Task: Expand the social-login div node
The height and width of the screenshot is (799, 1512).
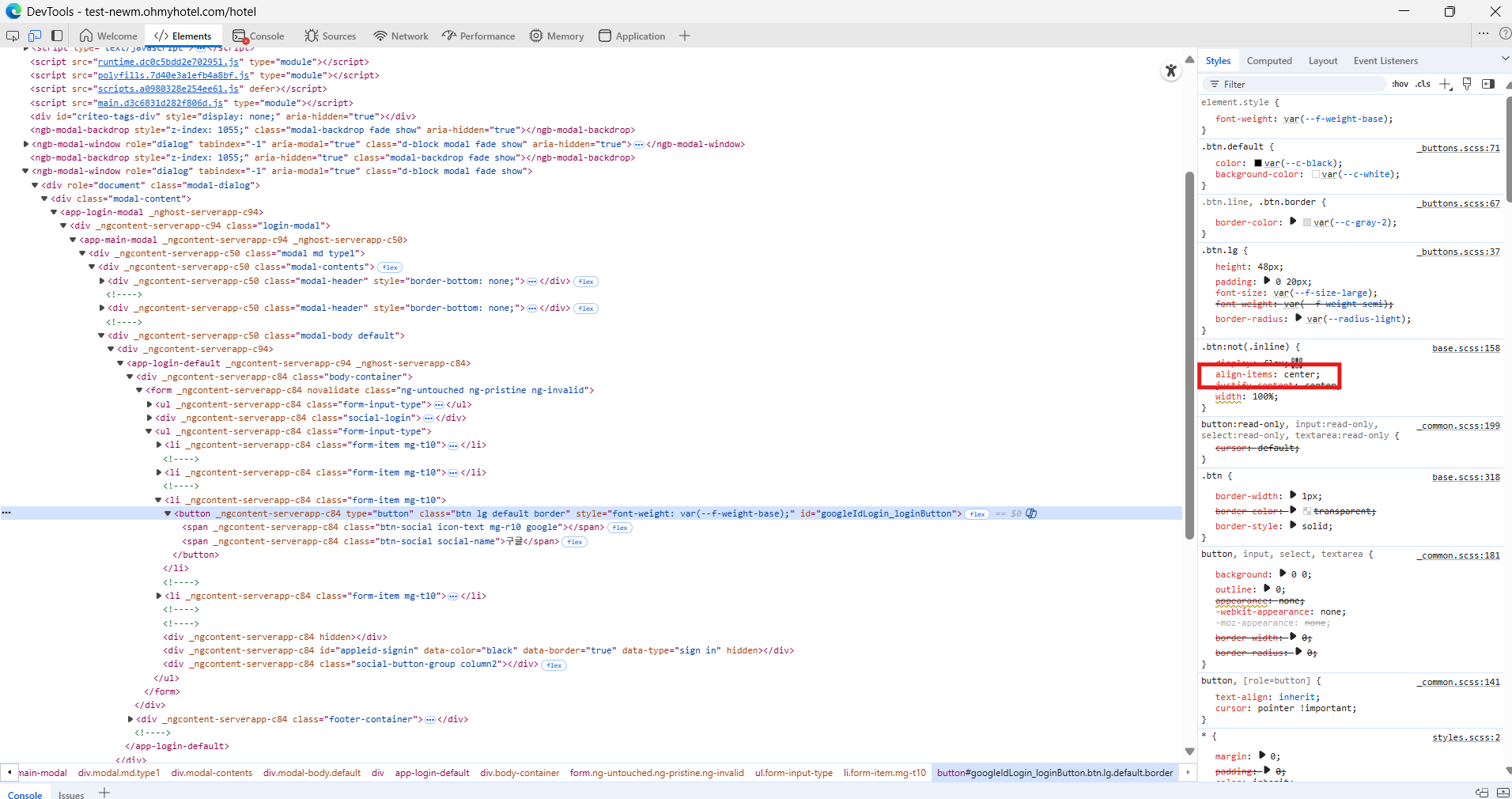Action: [149, 418]
